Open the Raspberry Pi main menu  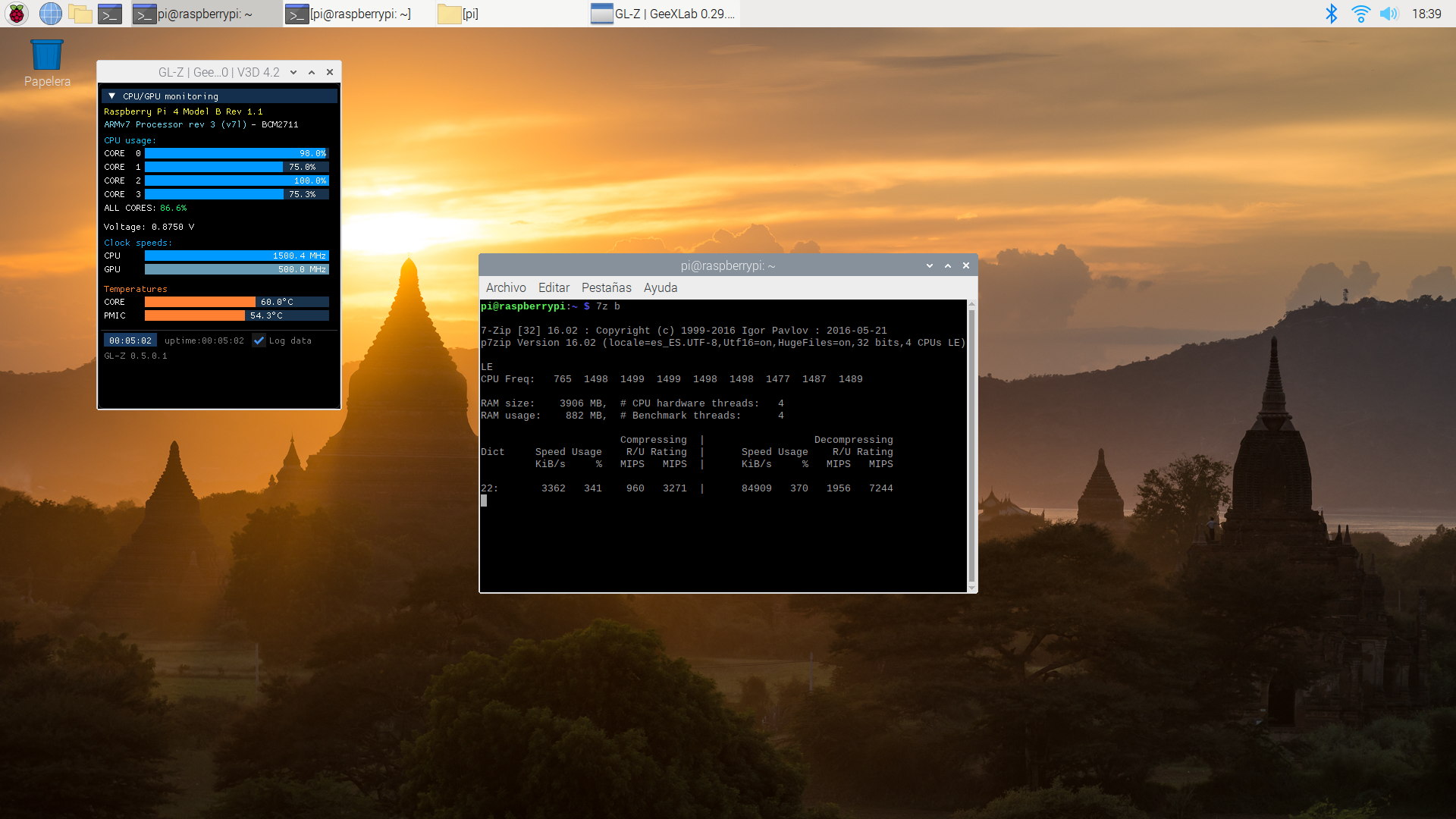[x=16, y=14]
